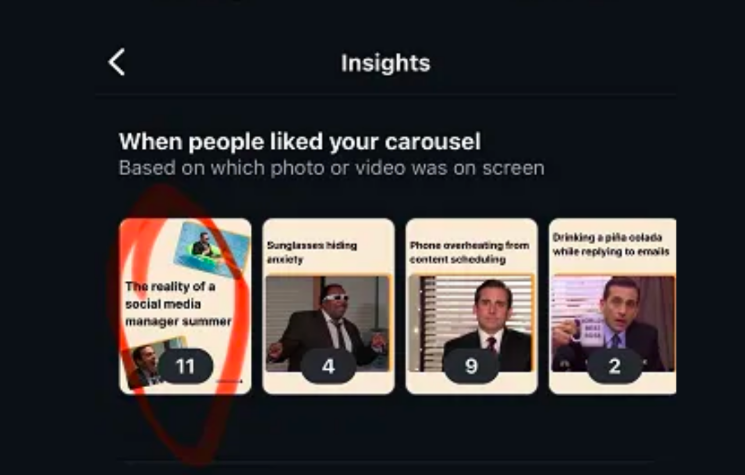745x475 pixels.
Task: Tap the 2 likes count badge
Action: click(615, 366)
